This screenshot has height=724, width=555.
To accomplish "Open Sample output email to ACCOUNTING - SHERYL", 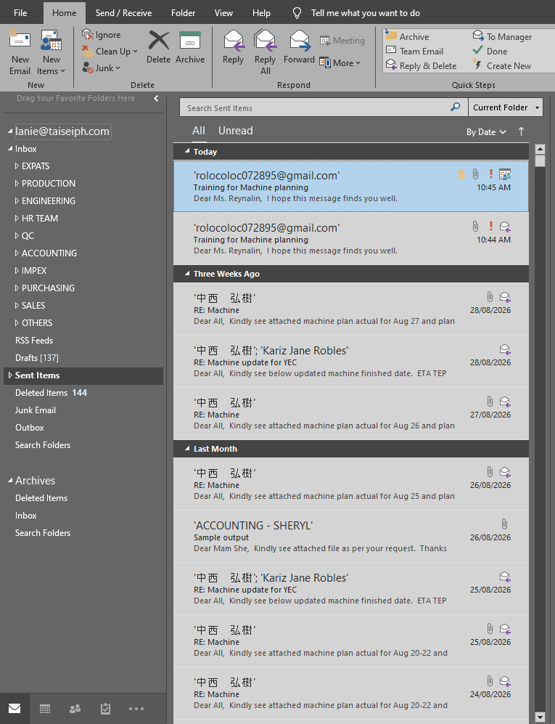I will click(351, 537).
